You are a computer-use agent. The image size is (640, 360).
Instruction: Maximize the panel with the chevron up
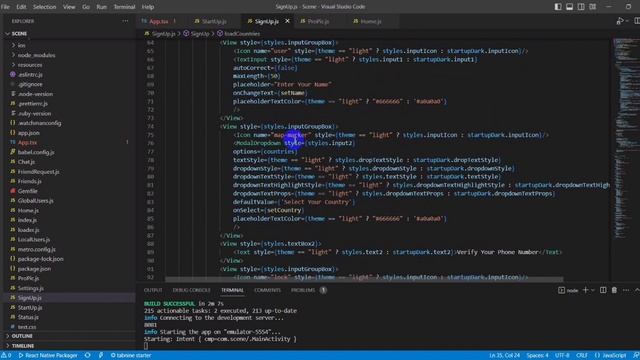click(637, 290)
